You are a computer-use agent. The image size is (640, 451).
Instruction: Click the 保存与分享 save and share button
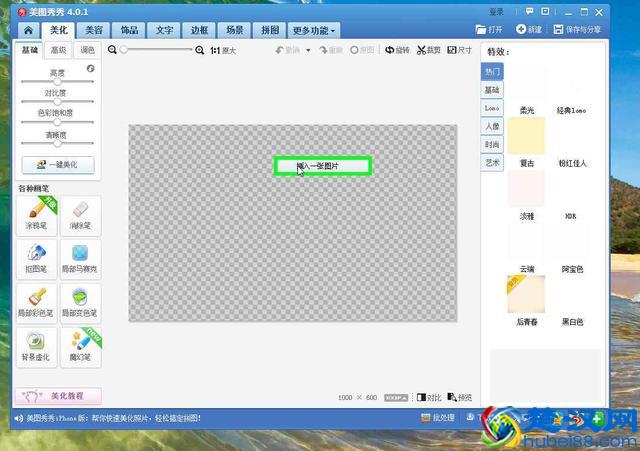click(578, 31)
